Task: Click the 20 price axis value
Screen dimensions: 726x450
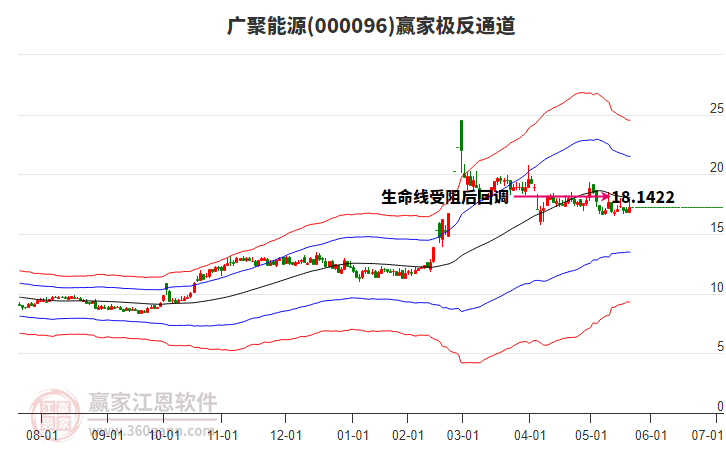Action: [716, 168]
